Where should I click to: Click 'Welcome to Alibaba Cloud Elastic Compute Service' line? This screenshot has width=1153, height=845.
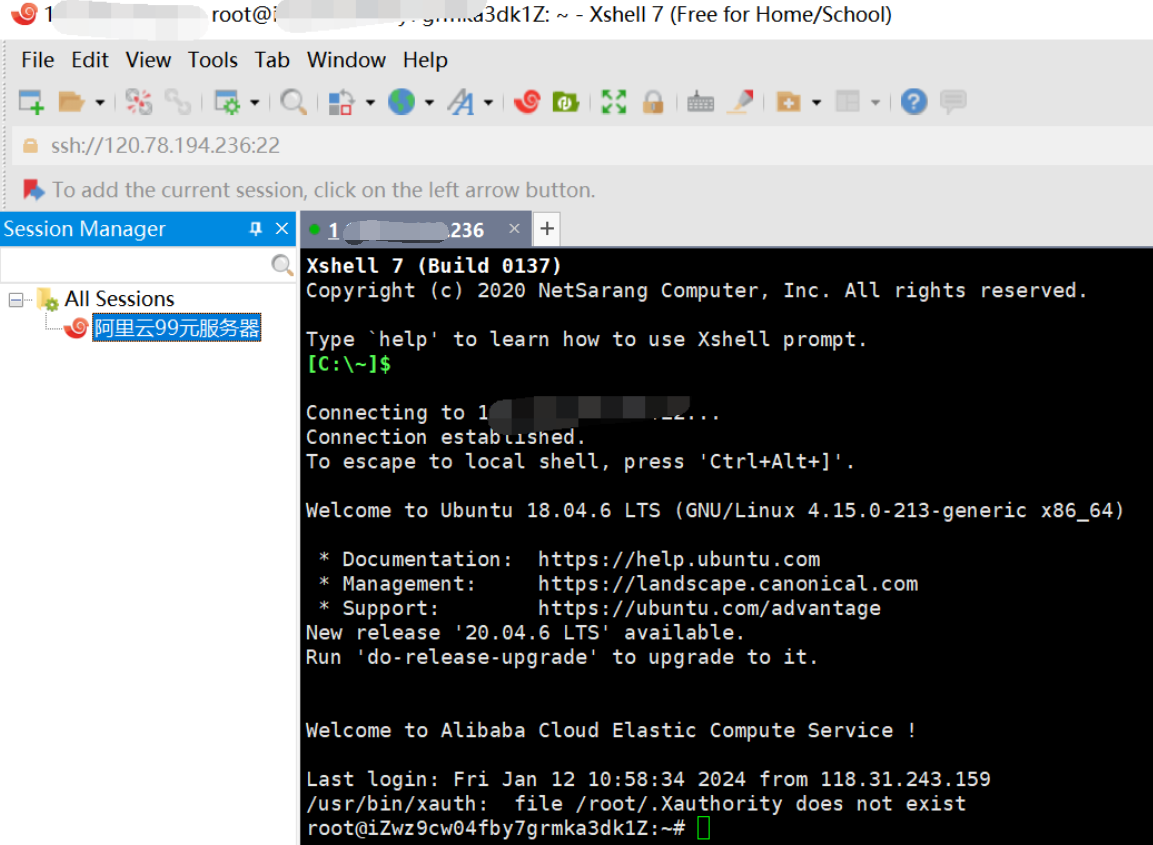point(610,730)
